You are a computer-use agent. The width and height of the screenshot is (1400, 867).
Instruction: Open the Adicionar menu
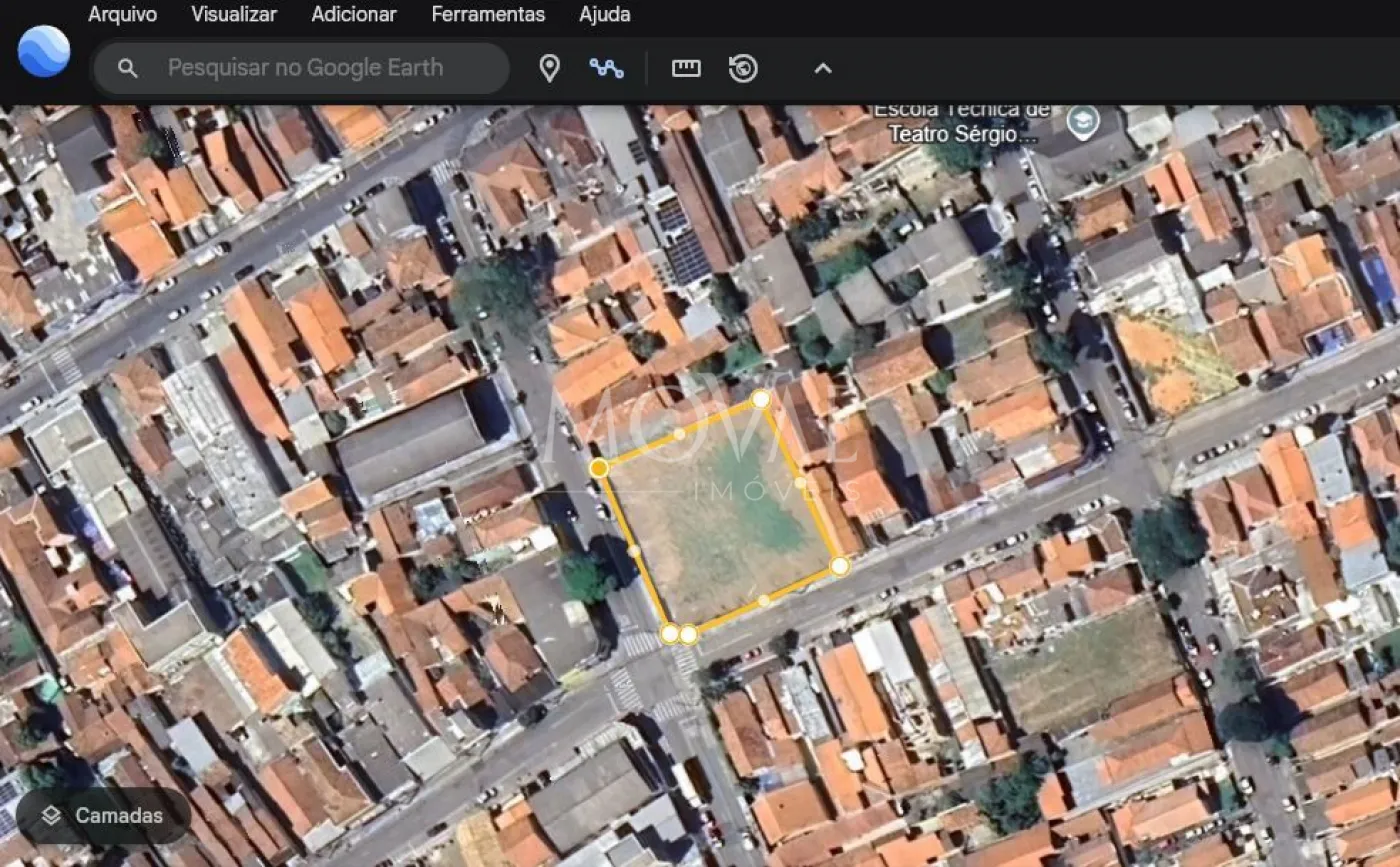[354, 14]
